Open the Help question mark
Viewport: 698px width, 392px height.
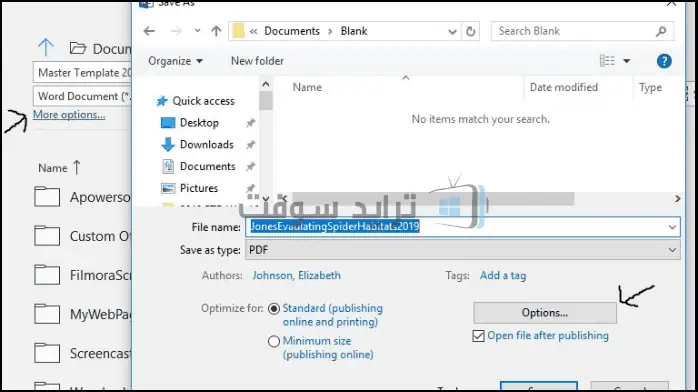[664, 61]
